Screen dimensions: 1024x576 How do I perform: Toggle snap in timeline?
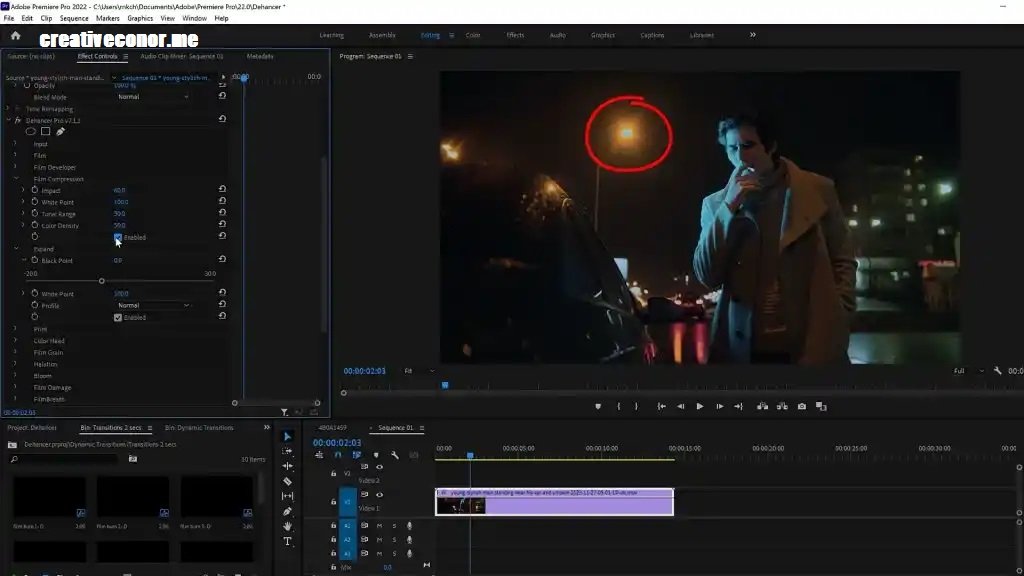coord(338,455)
